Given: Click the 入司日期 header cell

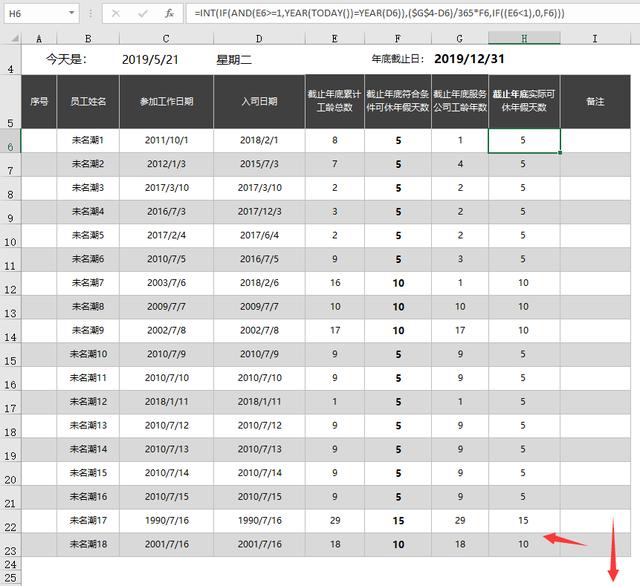Looking at the screenshot, I should (x=258, y=102).
